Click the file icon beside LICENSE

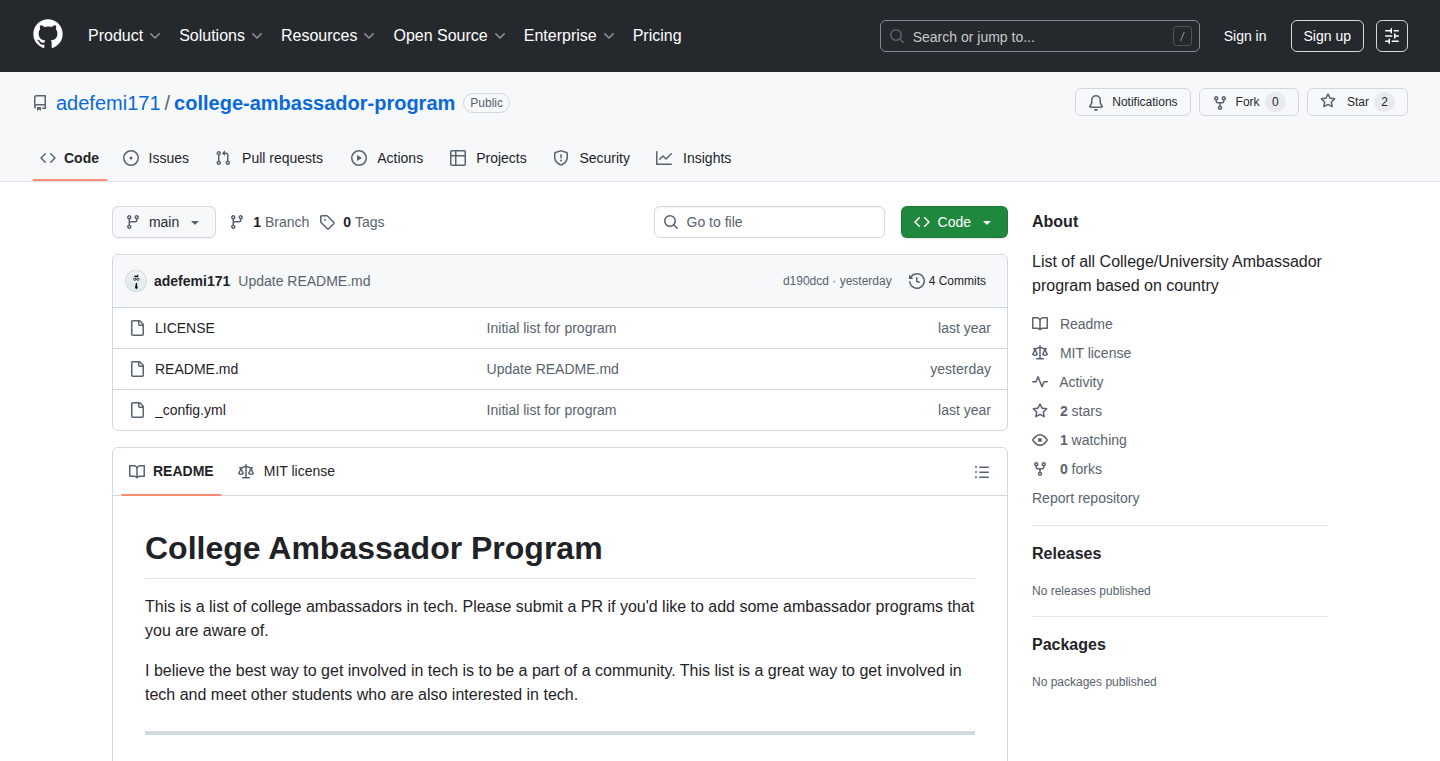(x=138, y=328)
